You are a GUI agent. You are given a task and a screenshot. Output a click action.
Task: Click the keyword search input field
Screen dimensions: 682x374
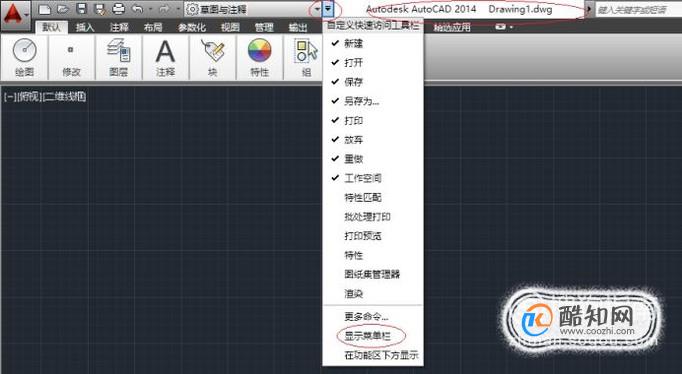click(x=638, y=9)
